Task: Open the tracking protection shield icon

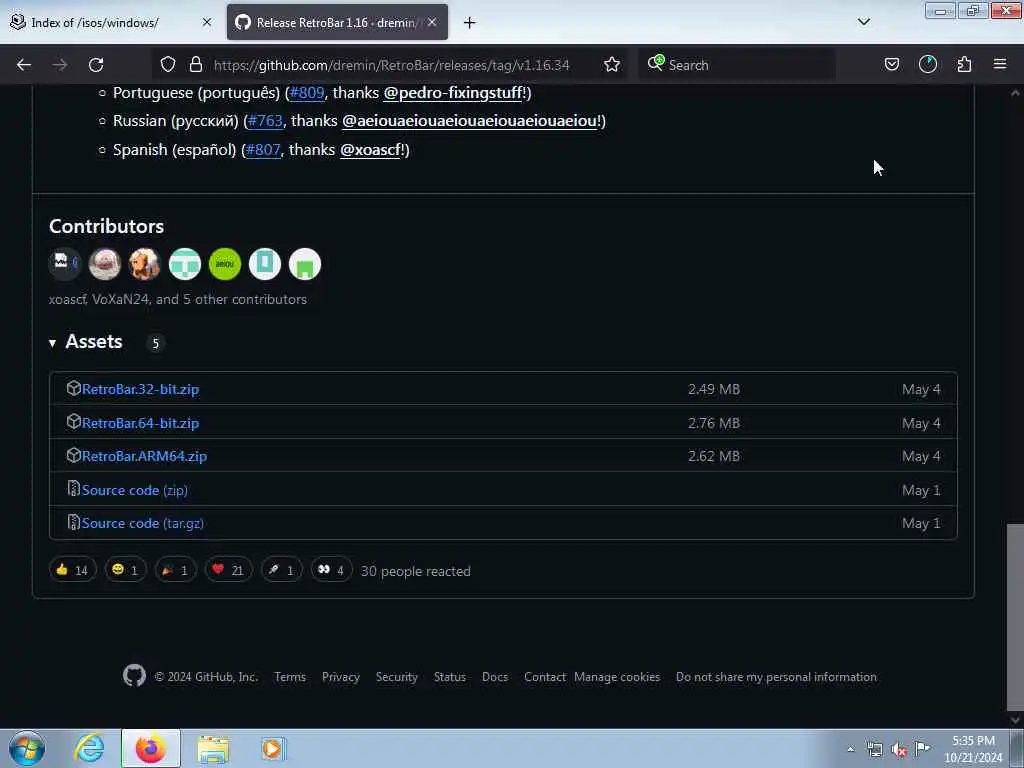Action: (168, 65)
